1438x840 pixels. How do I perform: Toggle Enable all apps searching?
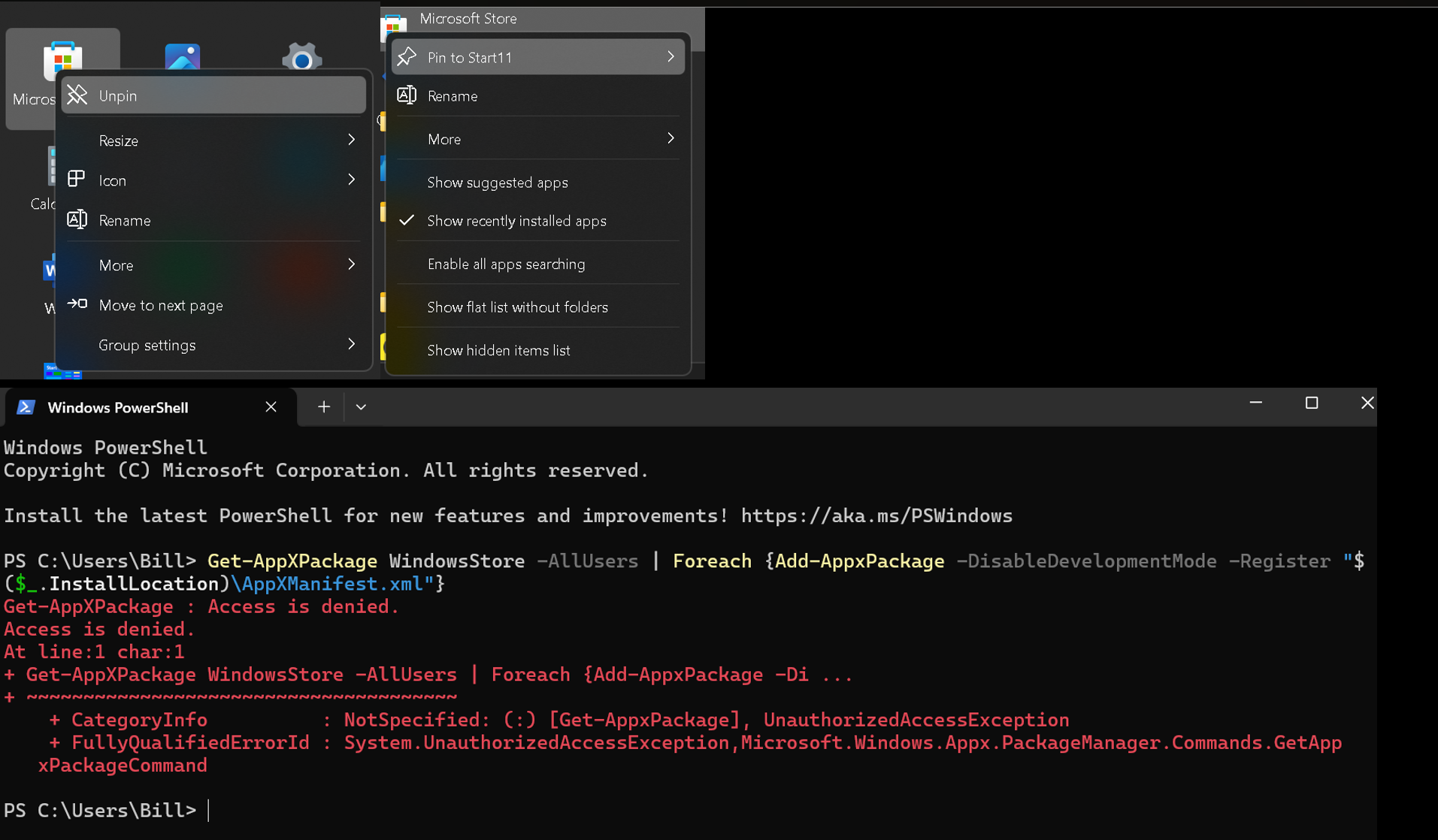click(506, 264)
